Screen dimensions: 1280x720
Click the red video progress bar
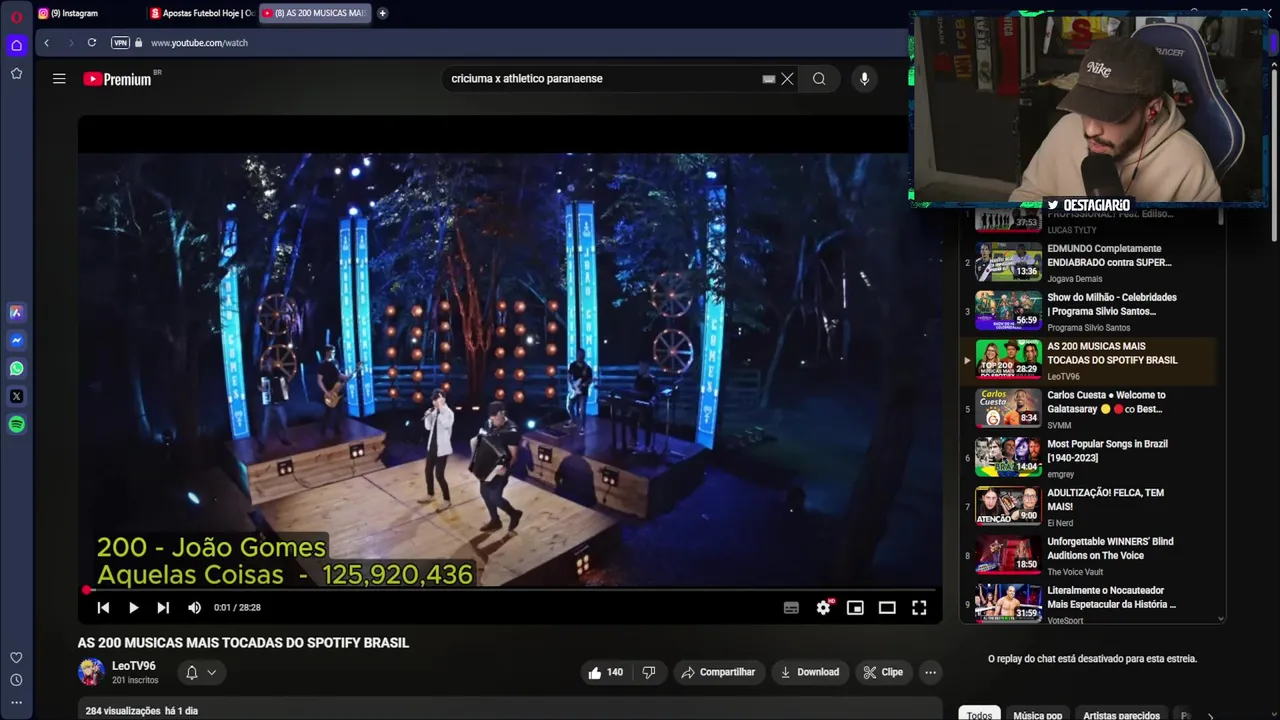[510, 590]
